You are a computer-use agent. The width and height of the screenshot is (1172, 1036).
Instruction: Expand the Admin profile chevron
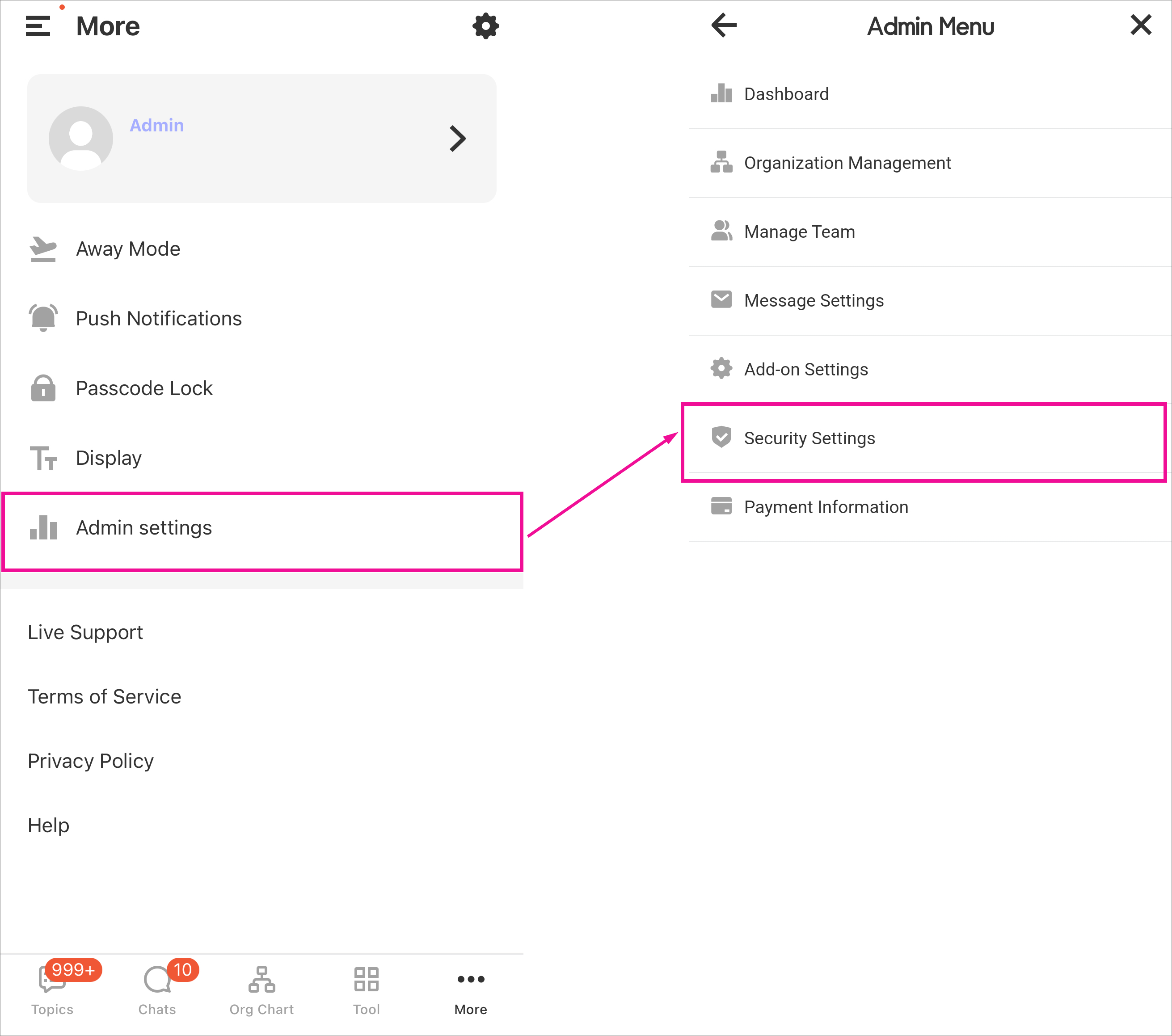[457, 138]
